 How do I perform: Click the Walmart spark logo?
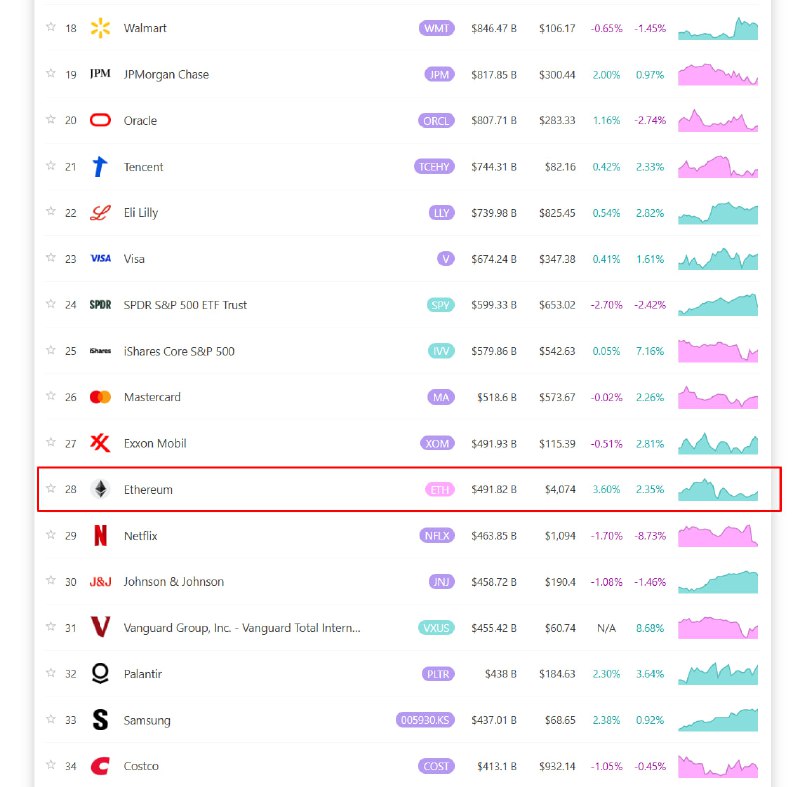click(98, 28)
